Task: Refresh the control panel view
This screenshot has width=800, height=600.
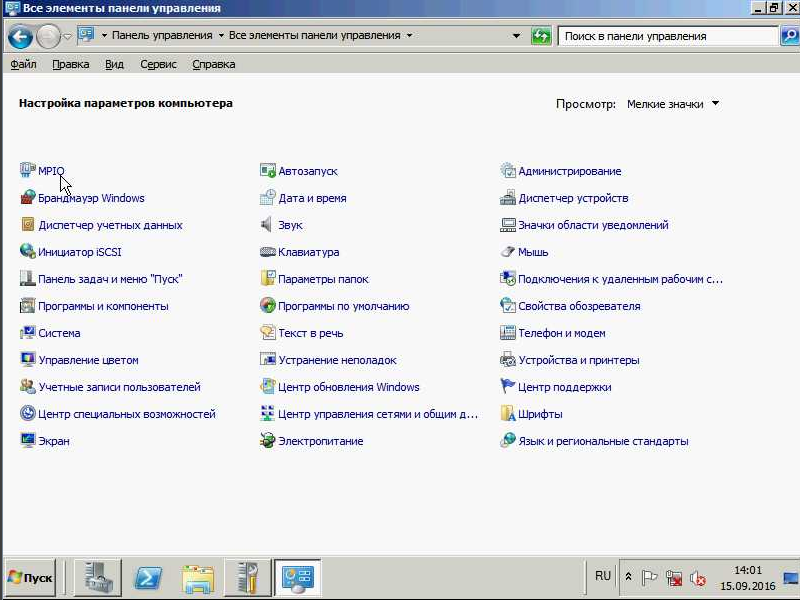Action: pos(541,36)
